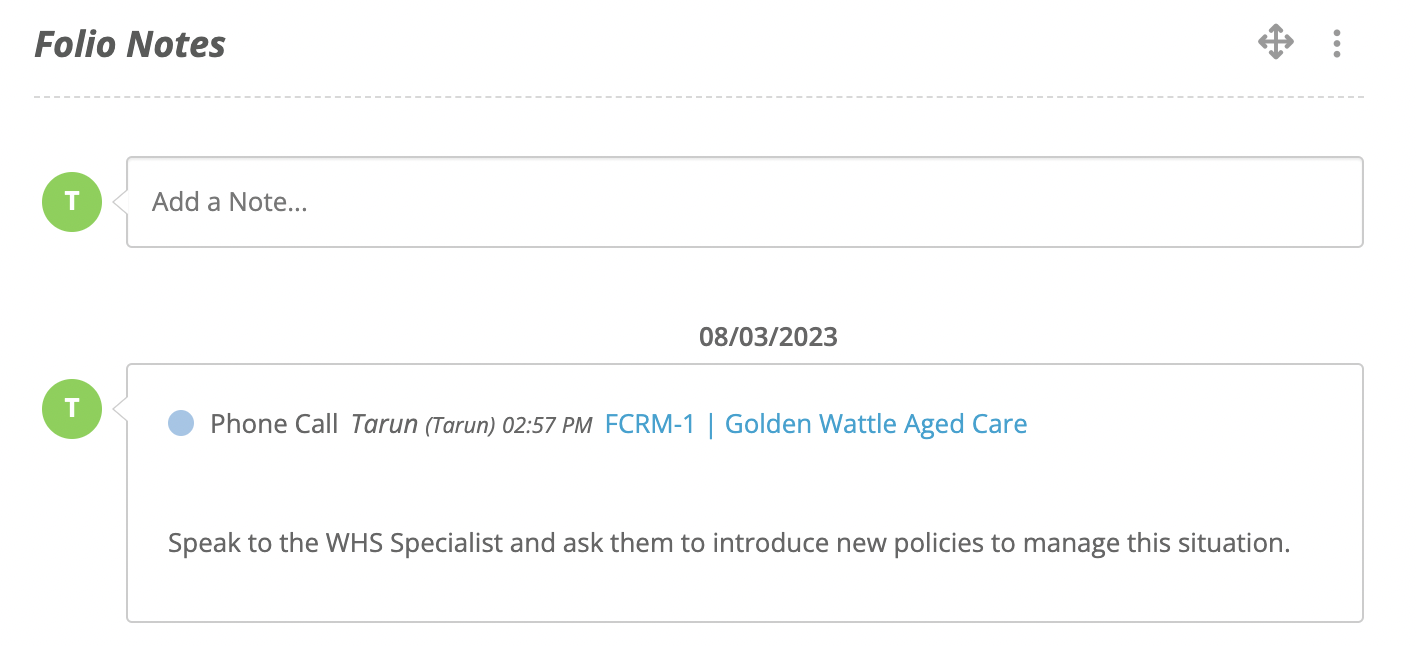Click the Golden Wattle Aged Care link text
This screenshot has height=646, width=1416.
click(876, 424)
